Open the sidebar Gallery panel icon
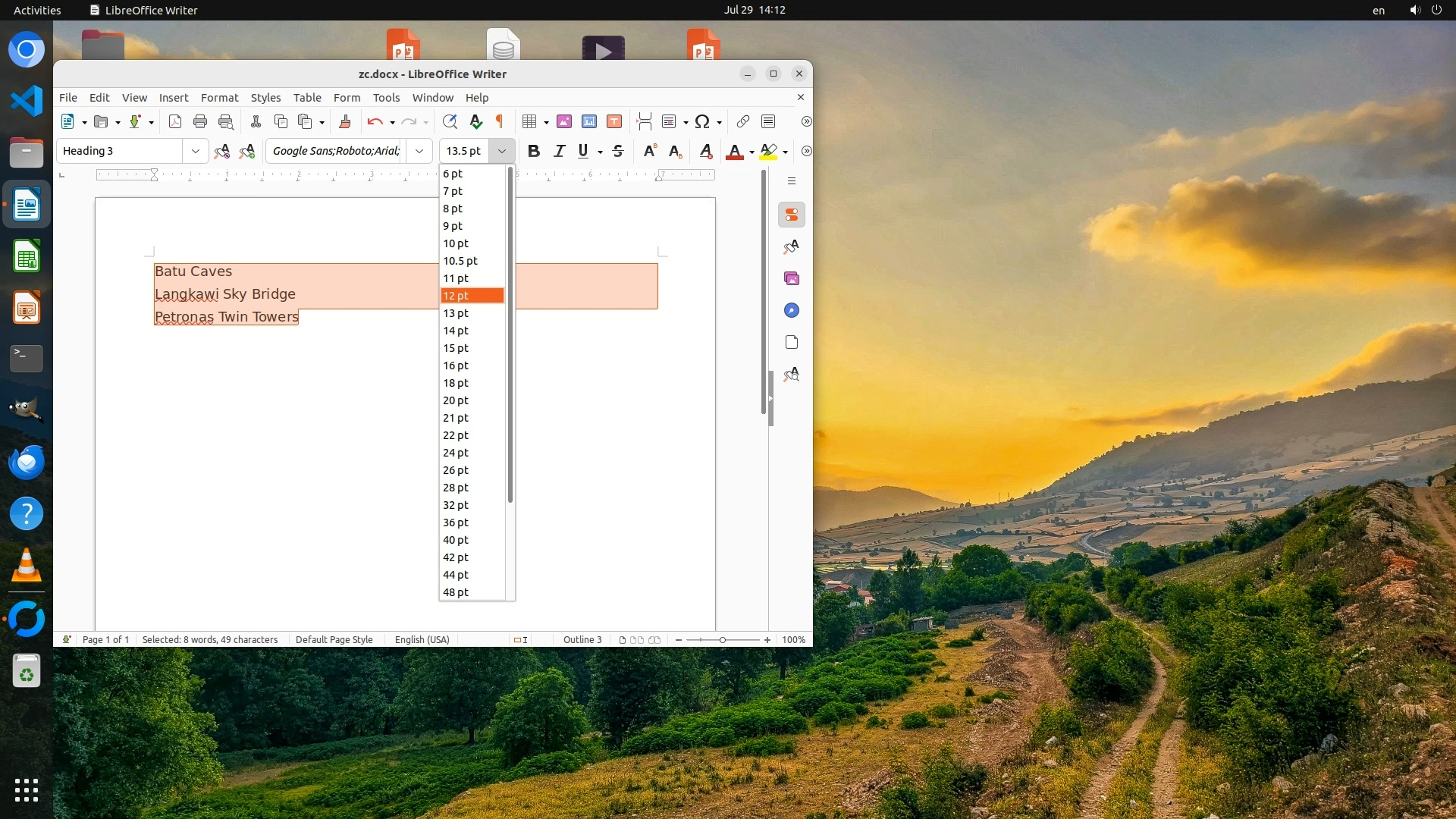 (x=792, y=279)
